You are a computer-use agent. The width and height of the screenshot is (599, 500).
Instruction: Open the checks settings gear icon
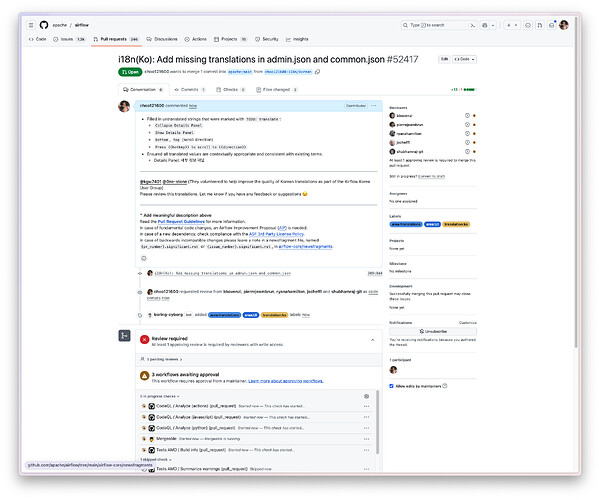coord(366,396)
